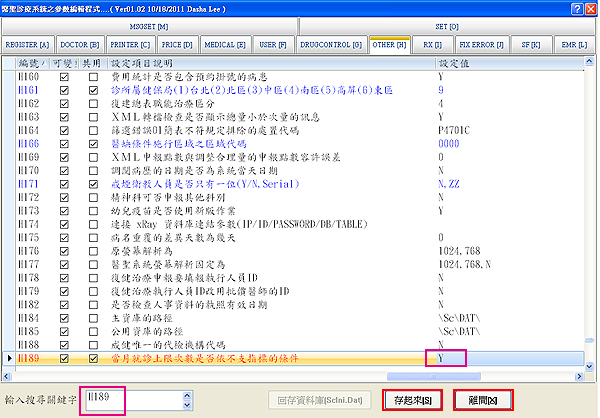Open the FIX ERROR [J] tab
Viewport: 600px width, 418px height.
(x=483, y=45)
